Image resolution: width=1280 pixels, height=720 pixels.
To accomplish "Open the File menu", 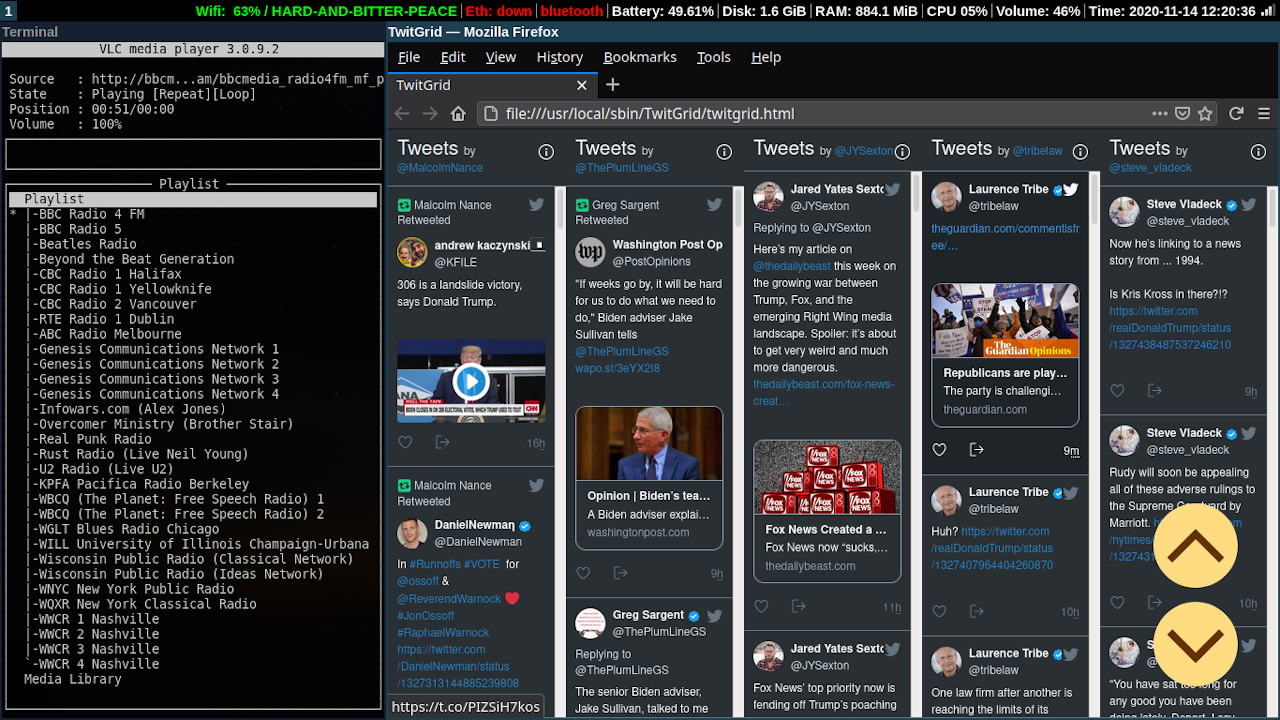I will pos(409,57).
